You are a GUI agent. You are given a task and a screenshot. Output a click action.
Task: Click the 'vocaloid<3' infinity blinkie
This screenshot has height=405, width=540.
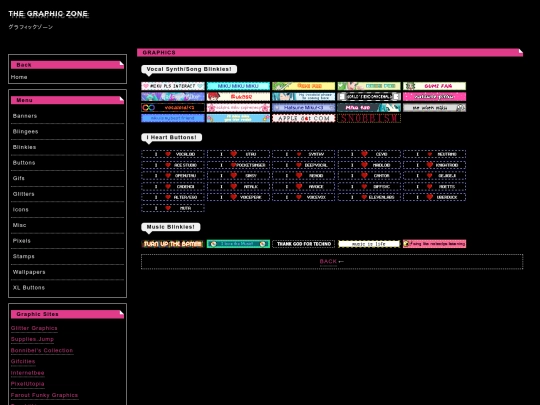(173, 107)
